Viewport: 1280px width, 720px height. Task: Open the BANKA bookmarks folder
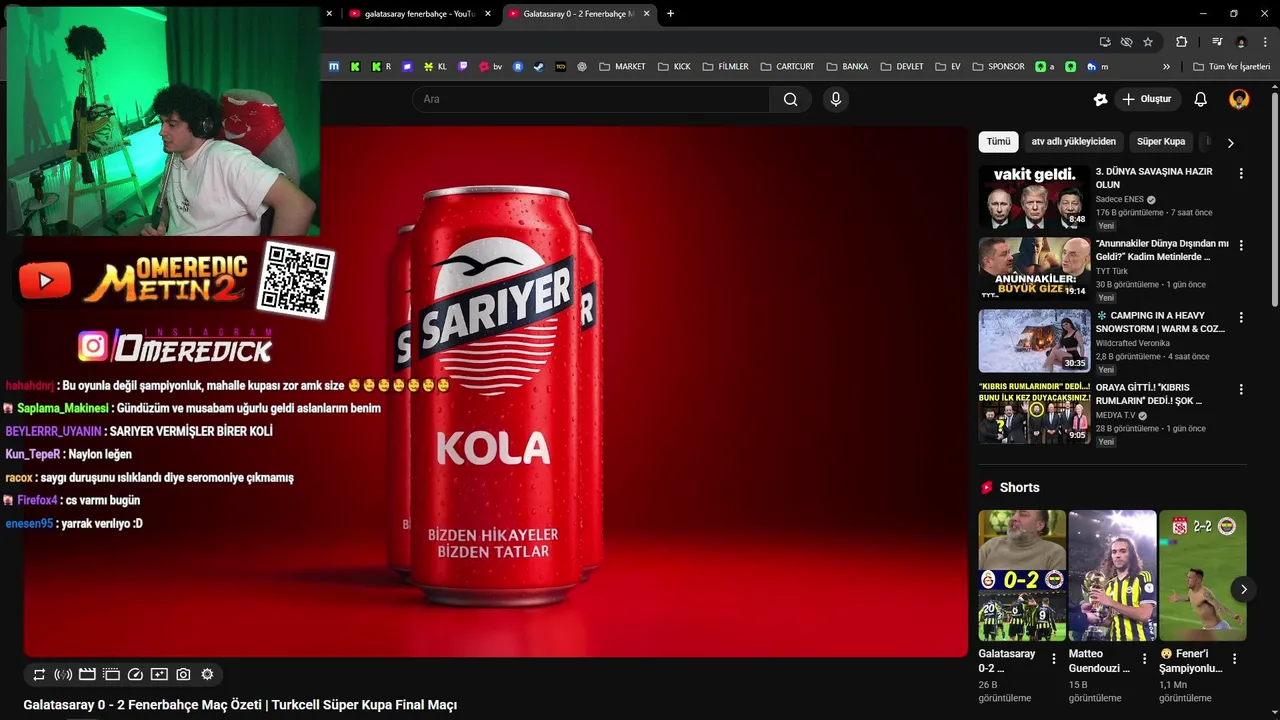coord(847,67)
